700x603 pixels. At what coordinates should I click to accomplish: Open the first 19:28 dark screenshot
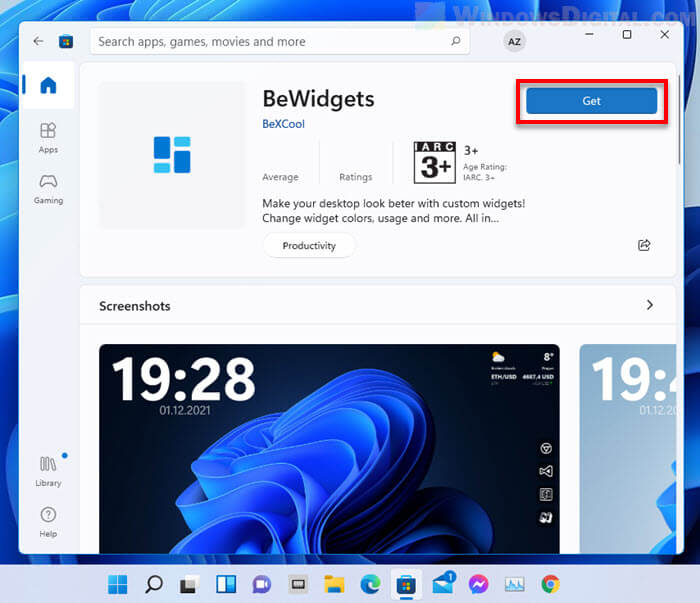pos(329,449)
